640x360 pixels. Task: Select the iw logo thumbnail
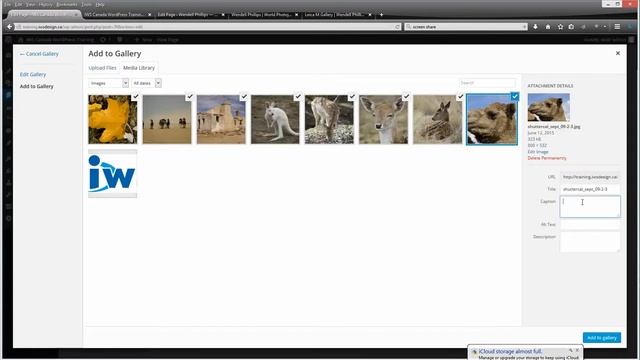pyautogui.click(x=113, y=173)
